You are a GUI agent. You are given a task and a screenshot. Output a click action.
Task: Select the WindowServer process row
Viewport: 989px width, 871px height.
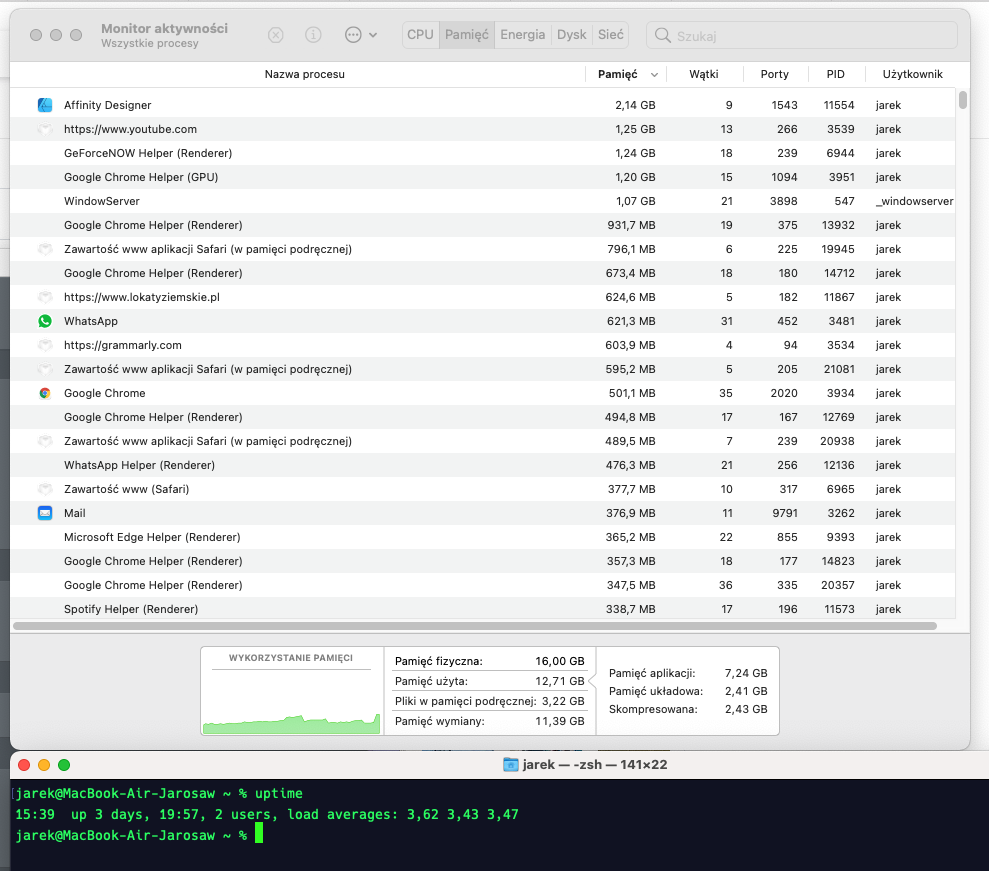(x=483, y=201)
